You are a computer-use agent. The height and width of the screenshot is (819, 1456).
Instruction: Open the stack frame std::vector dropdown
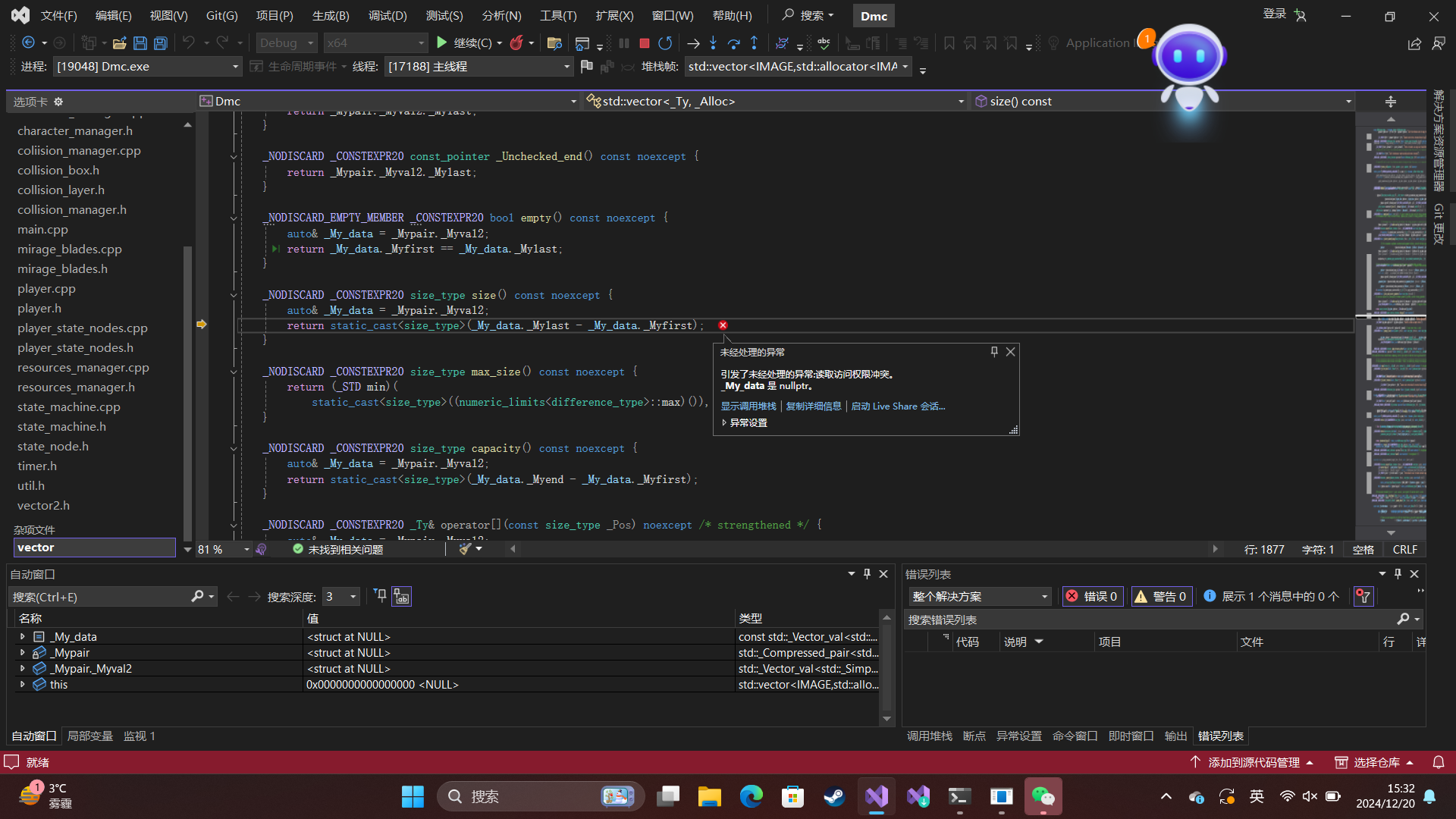point(798,67)
